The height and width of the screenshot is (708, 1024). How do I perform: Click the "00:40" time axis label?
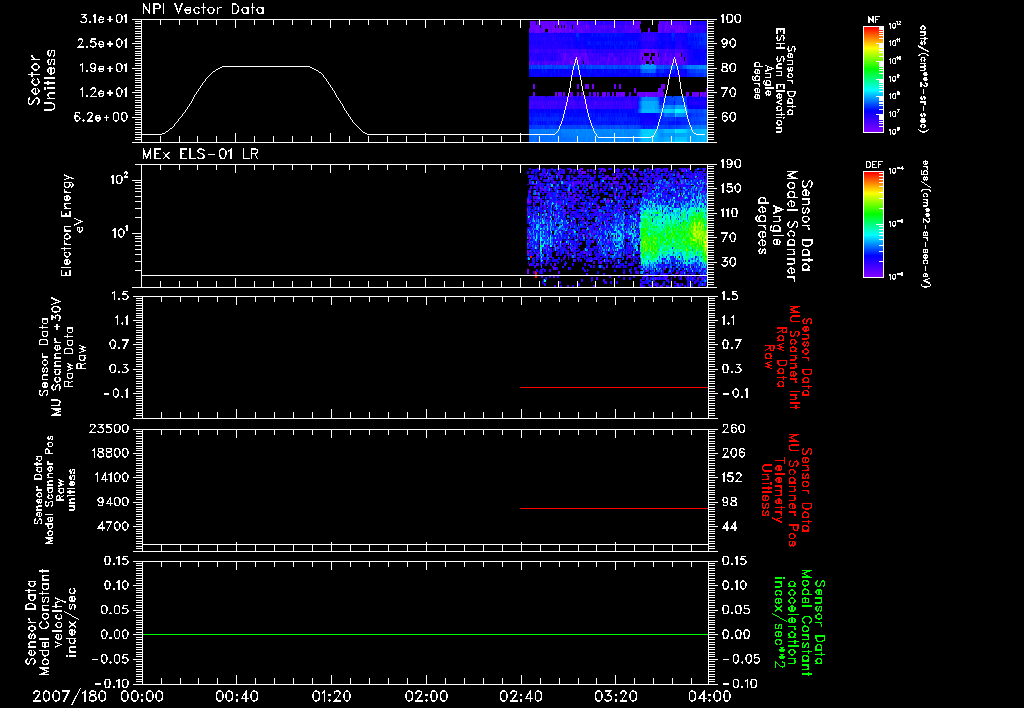[x=236, y=696]
